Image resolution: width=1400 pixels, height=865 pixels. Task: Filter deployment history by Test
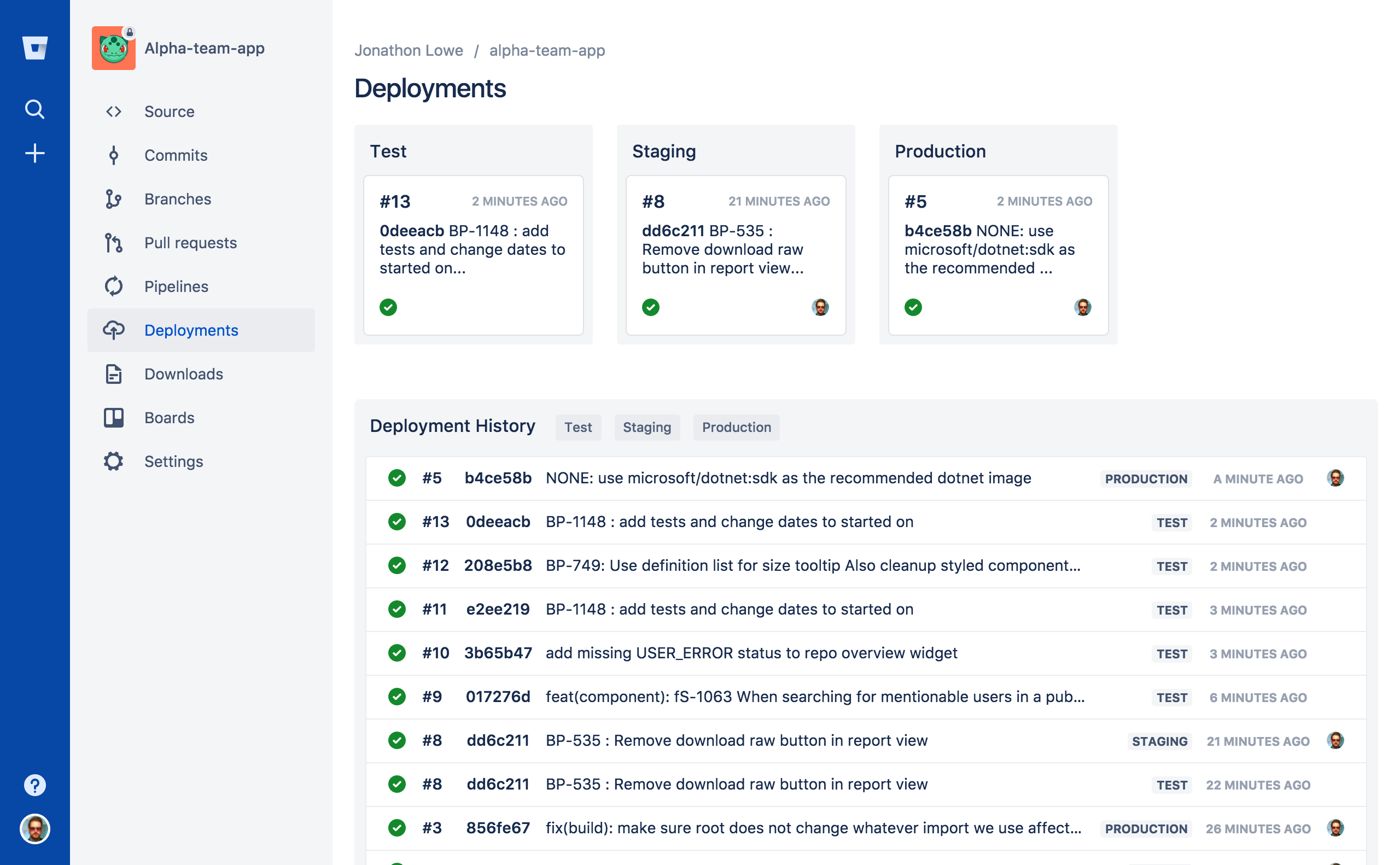(x=578, y=428)
